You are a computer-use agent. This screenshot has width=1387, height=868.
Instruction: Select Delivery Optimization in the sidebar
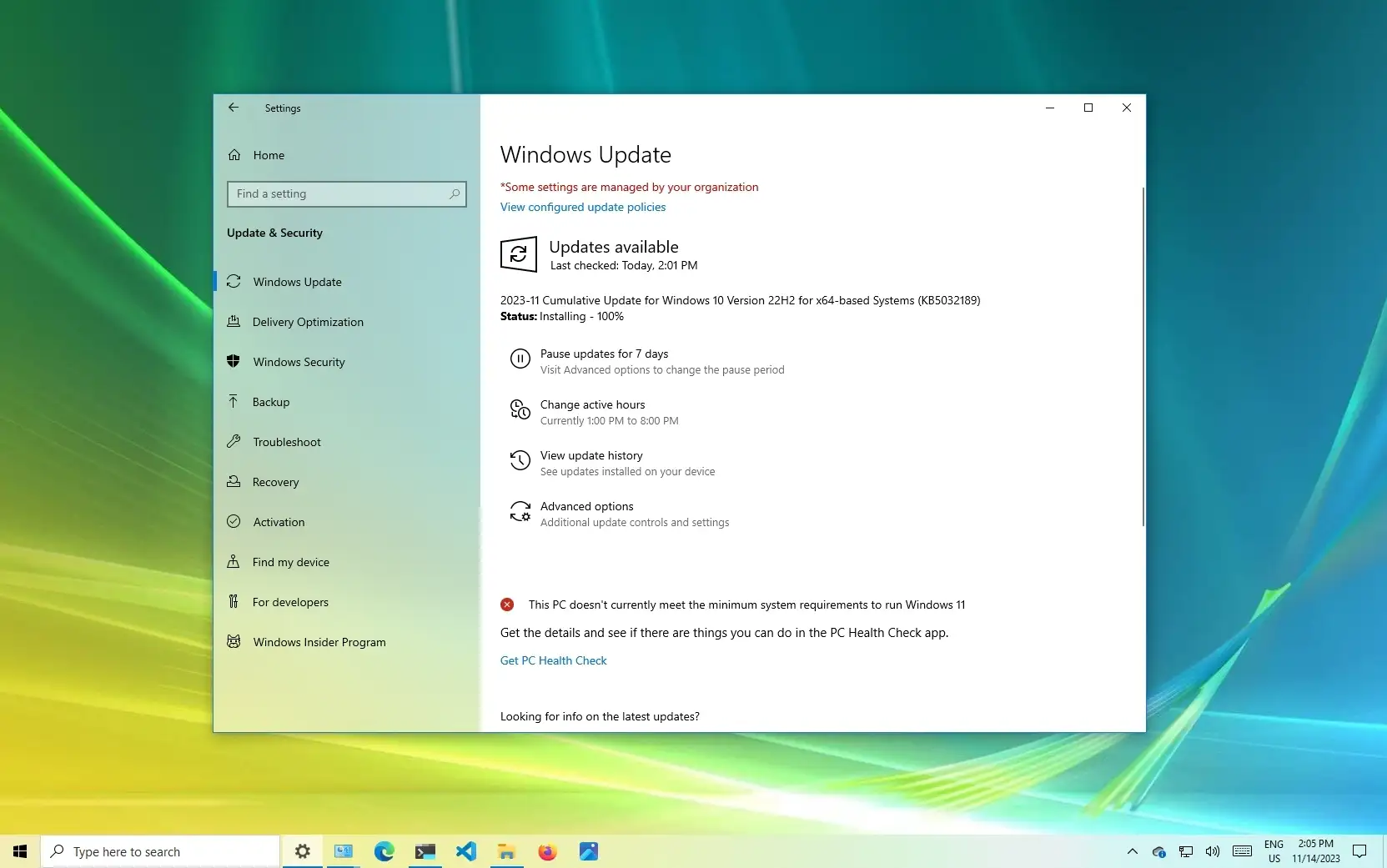[347, 322]
